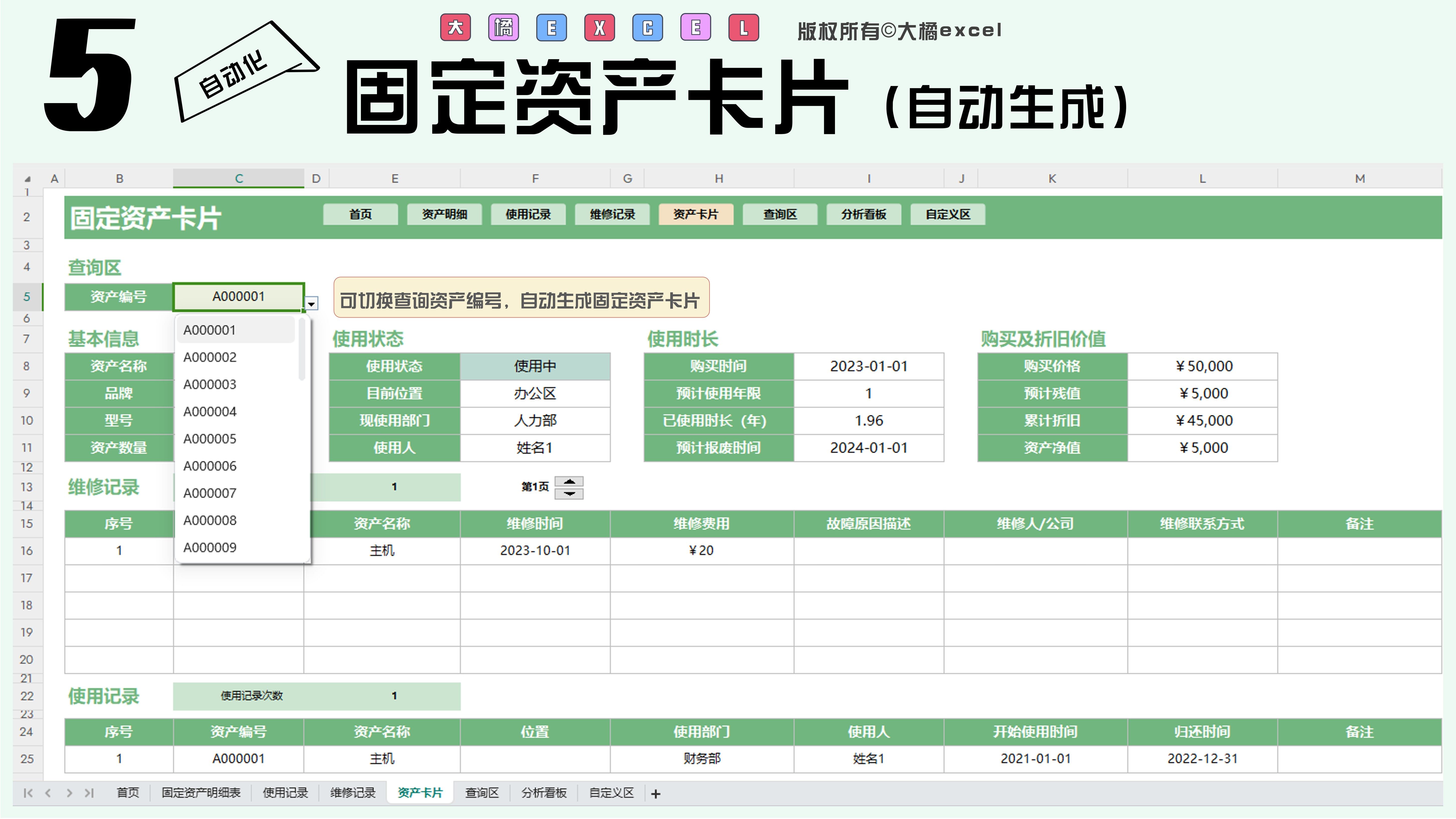Jump to first sheet navigation arrow
1456x819 pixels.
click(28, 793)
